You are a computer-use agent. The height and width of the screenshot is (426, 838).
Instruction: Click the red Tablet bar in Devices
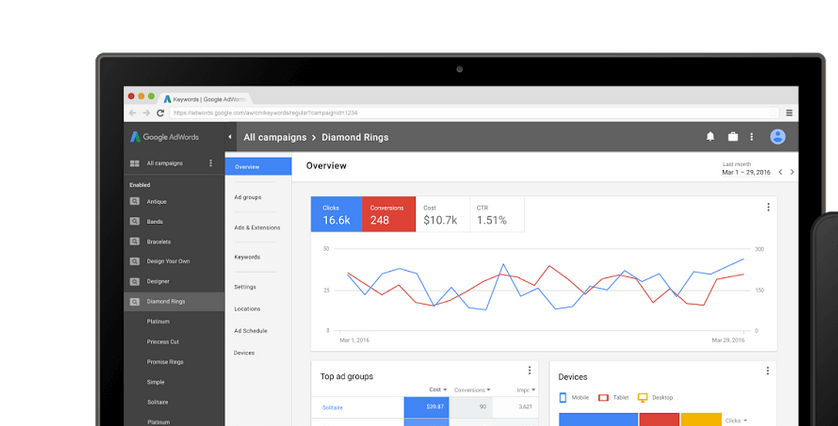[659, 419]
